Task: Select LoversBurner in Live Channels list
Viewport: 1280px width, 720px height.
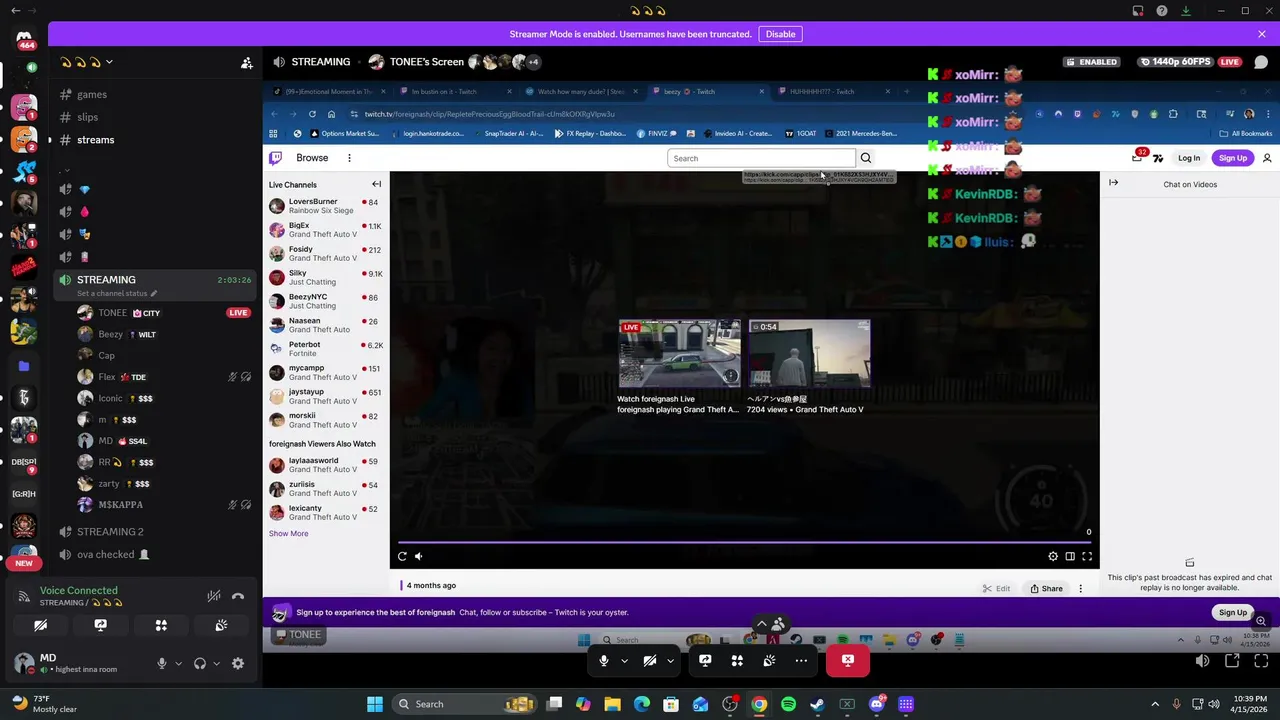Action: [x=325, y=206]
